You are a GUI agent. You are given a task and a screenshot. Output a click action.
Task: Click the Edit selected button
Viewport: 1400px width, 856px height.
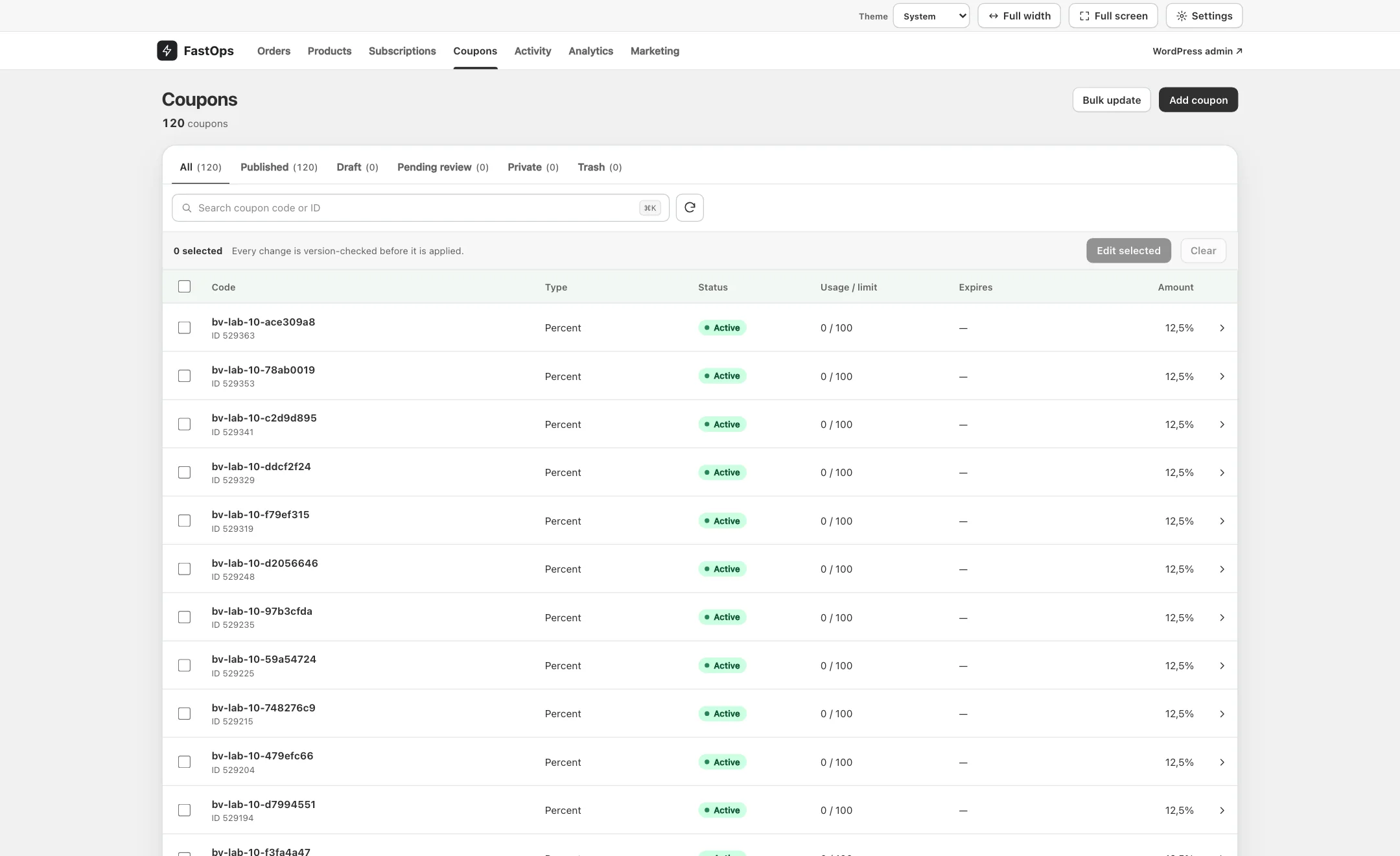(x=1128, y=251)
